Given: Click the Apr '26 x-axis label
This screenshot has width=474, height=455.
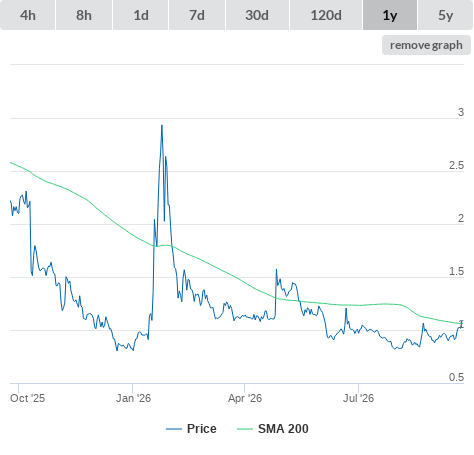Looking at the screenshot, I should coord(245,398).
